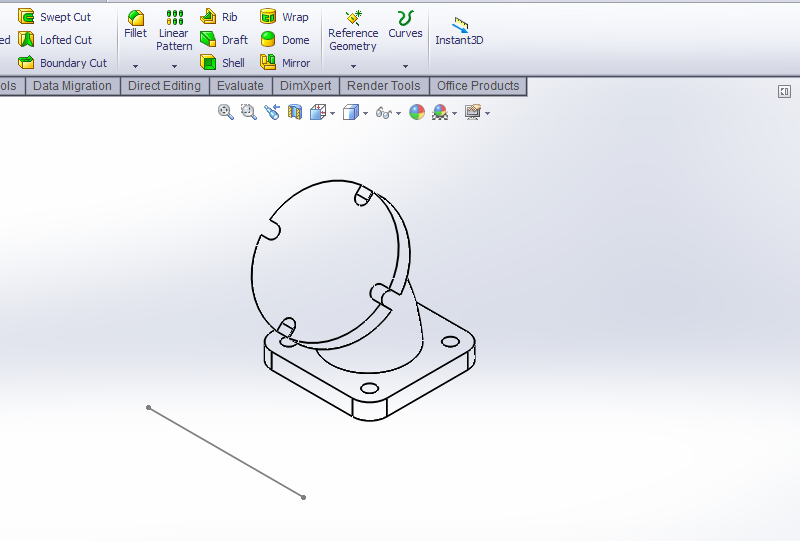
Task: Click Hide/Show Items glasses icon
Action: (384, 113)
